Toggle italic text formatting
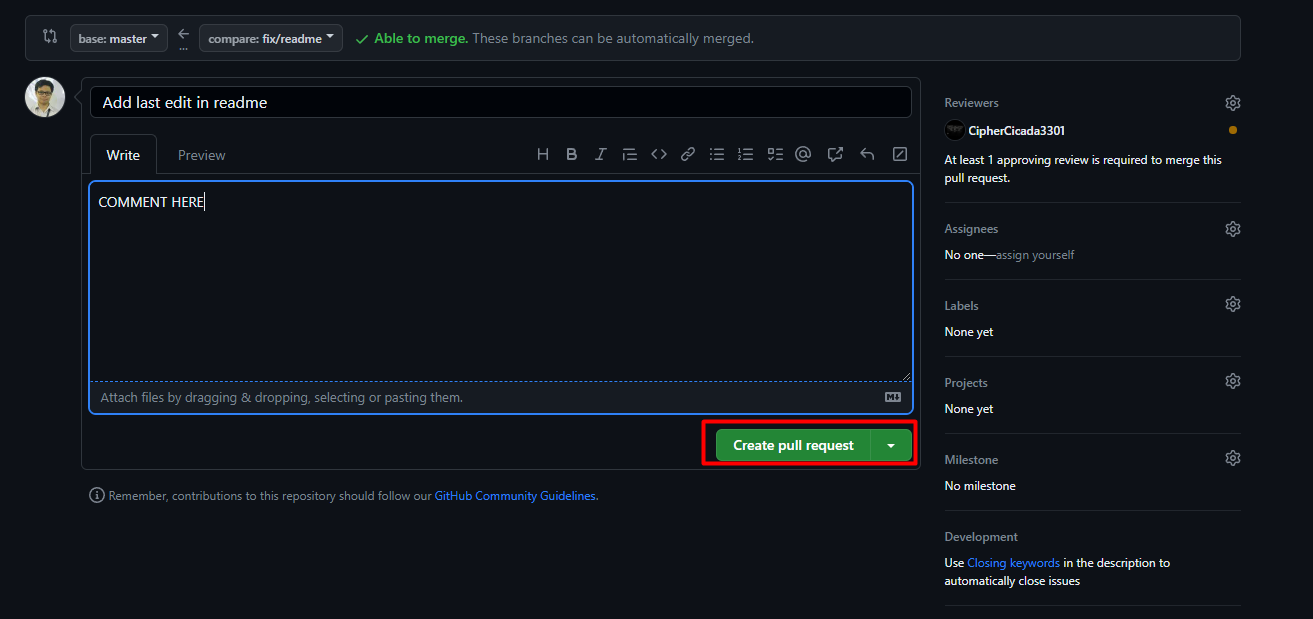 point(600,154)
